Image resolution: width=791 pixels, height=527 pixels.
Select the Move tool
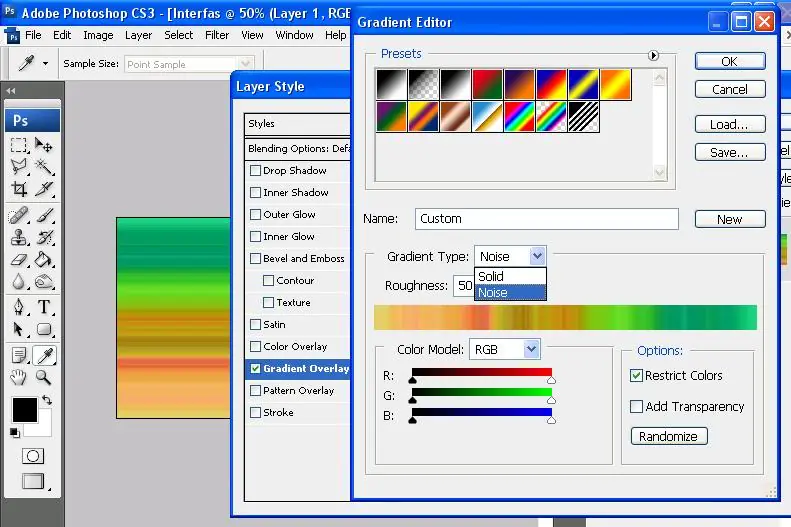click(x=44, y=145)
